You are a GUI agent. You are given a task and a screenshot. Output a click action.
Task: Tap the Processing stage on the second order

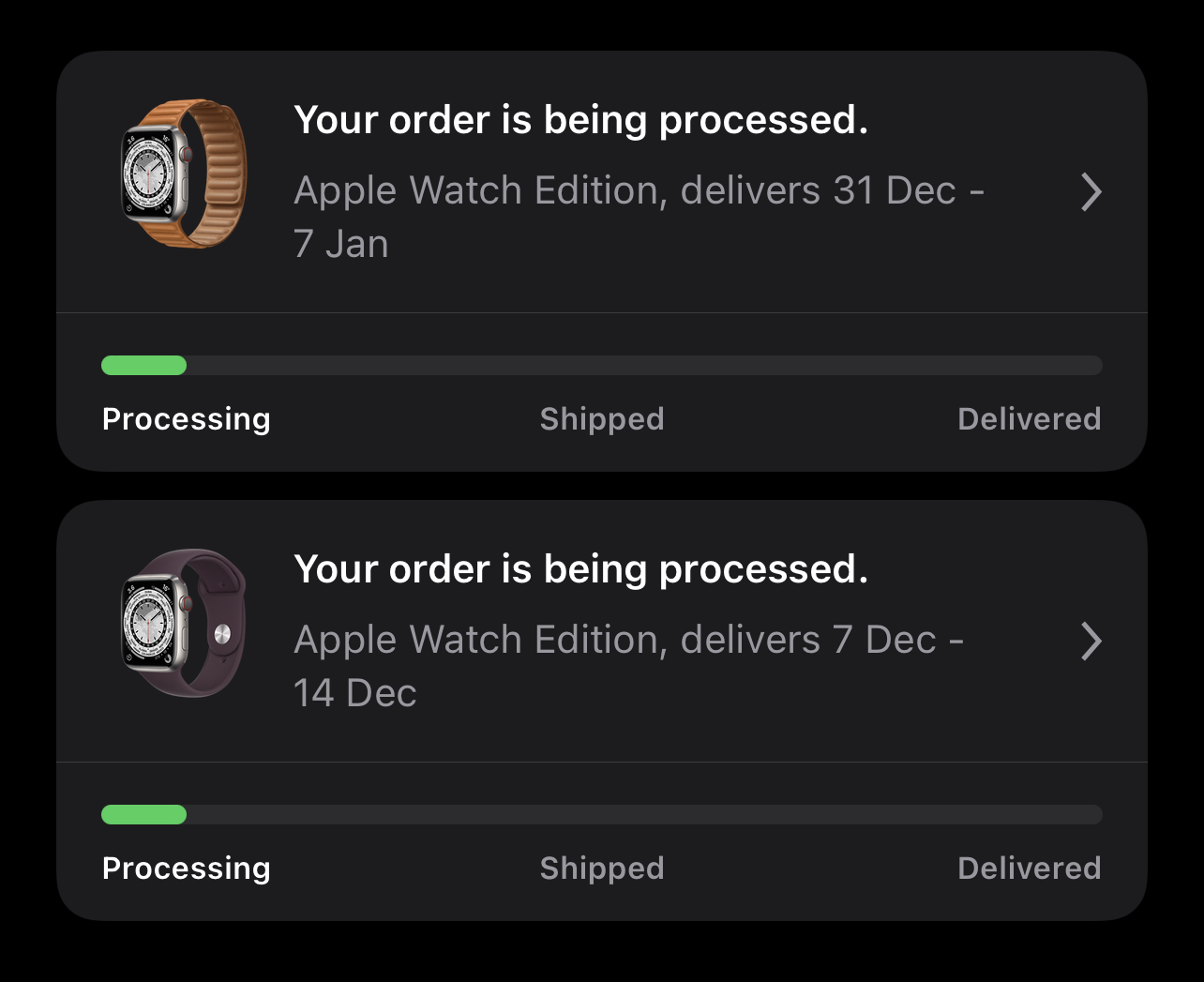186,869
